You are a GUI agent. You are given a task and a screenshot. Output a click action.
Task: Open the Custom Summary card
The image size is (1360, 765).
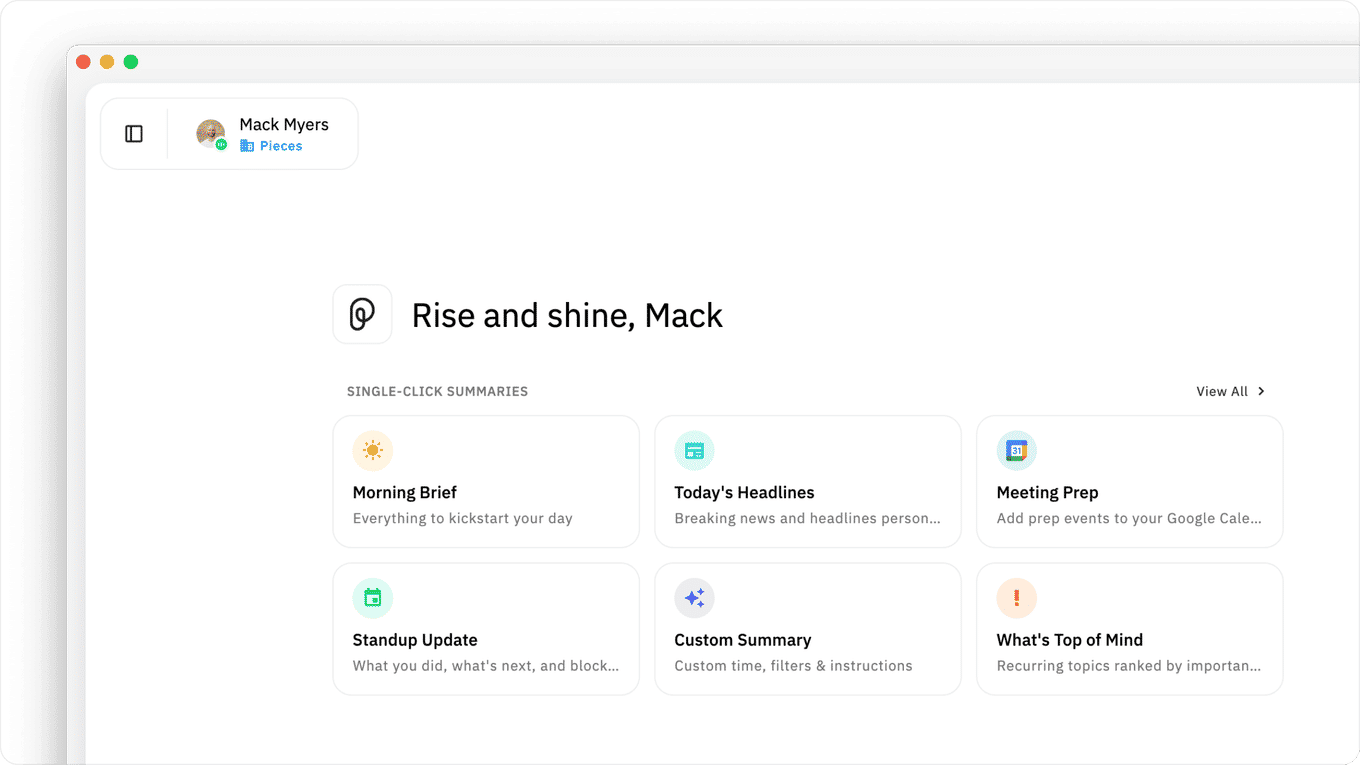click(x=808, y=629)
